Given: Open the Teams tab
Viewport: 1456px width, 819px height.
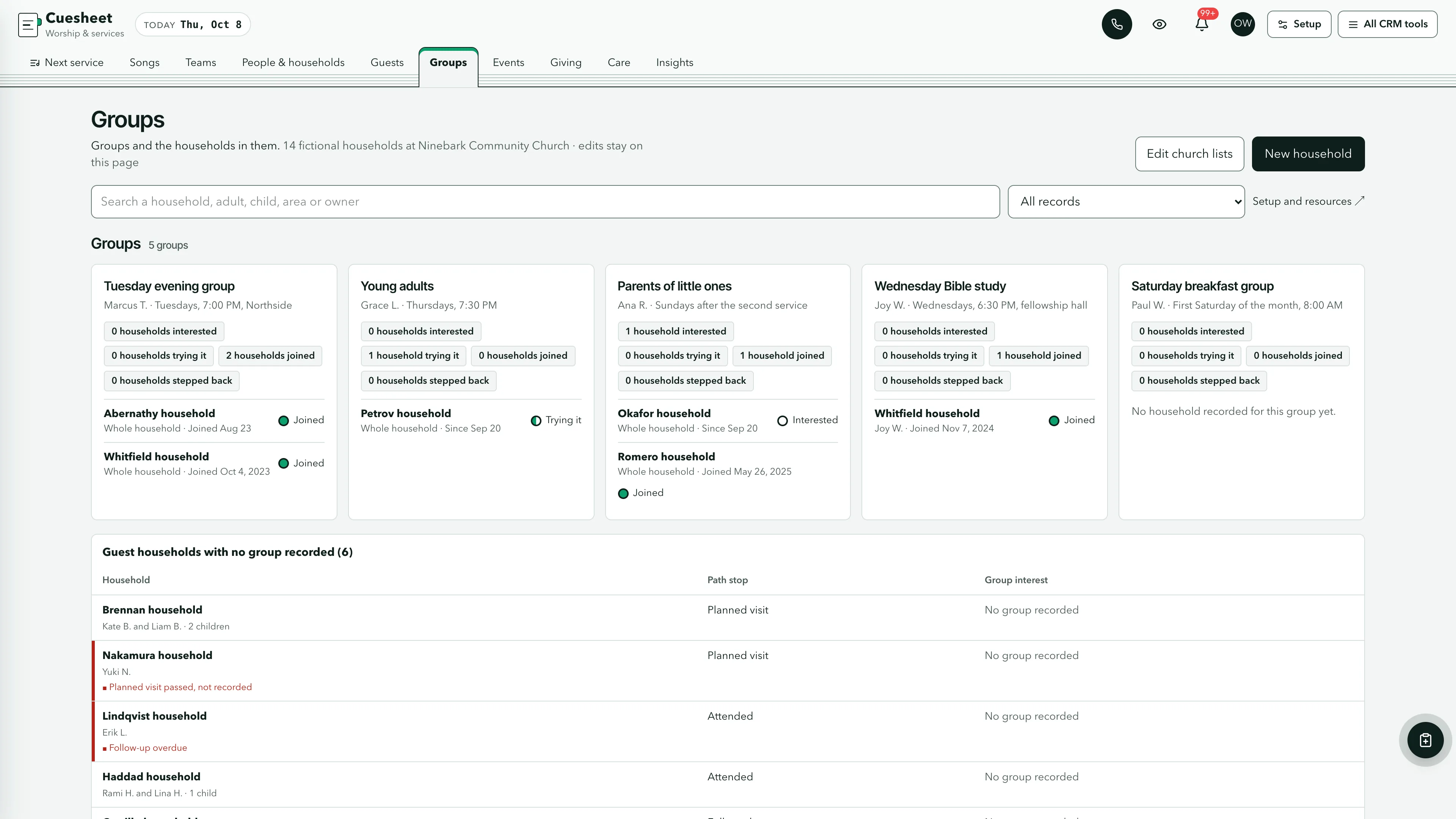Looking at the screenshot, I should point(201,63).
